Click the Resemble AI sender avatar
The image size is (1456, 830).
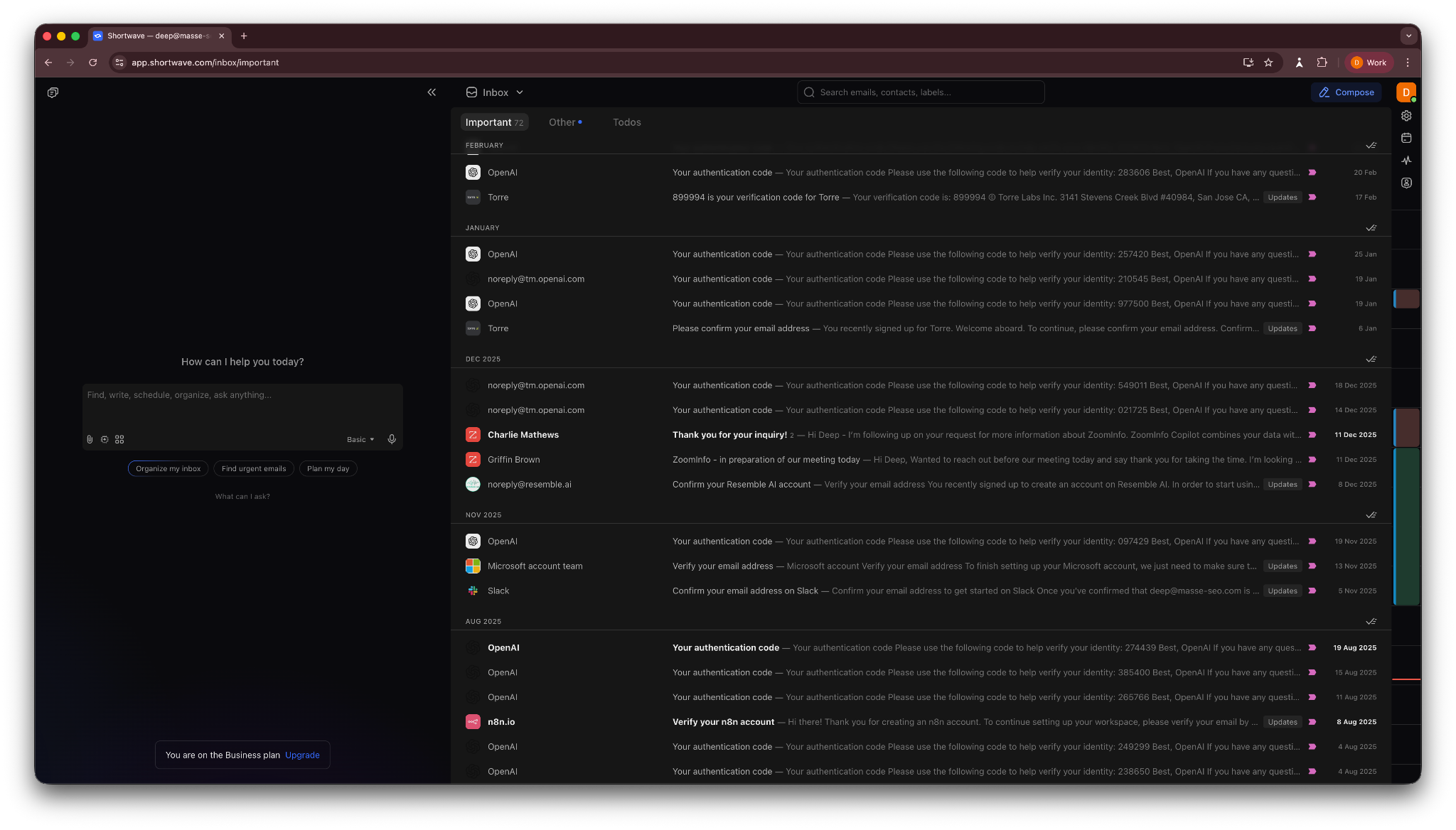click(x=473, y=485)
